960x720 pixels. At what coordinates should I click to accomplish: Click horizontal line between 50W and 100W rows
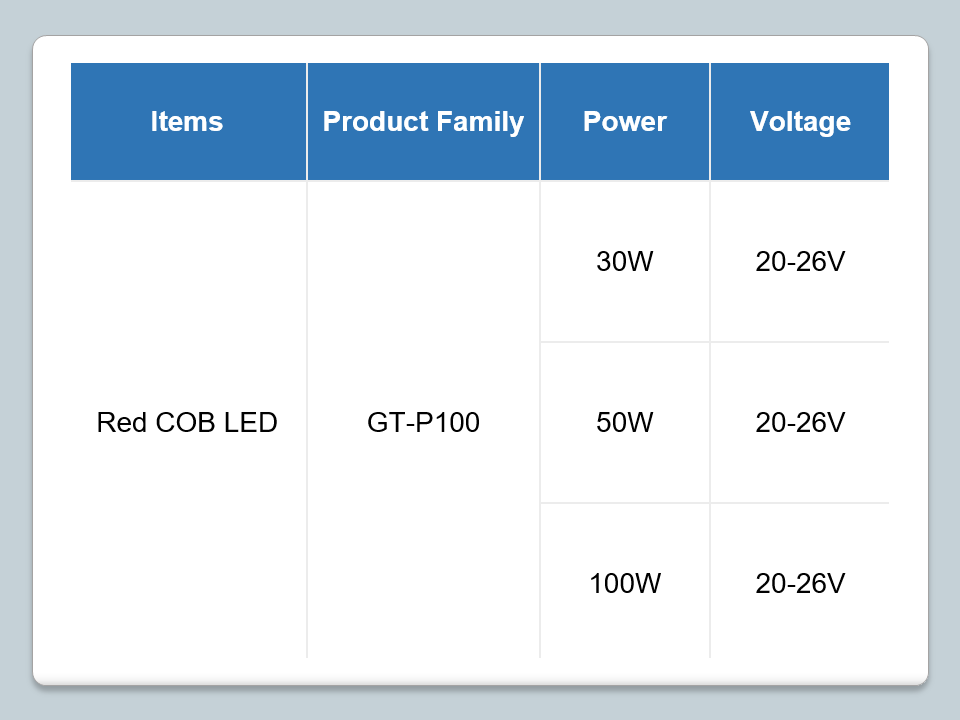tap(714, 503)
